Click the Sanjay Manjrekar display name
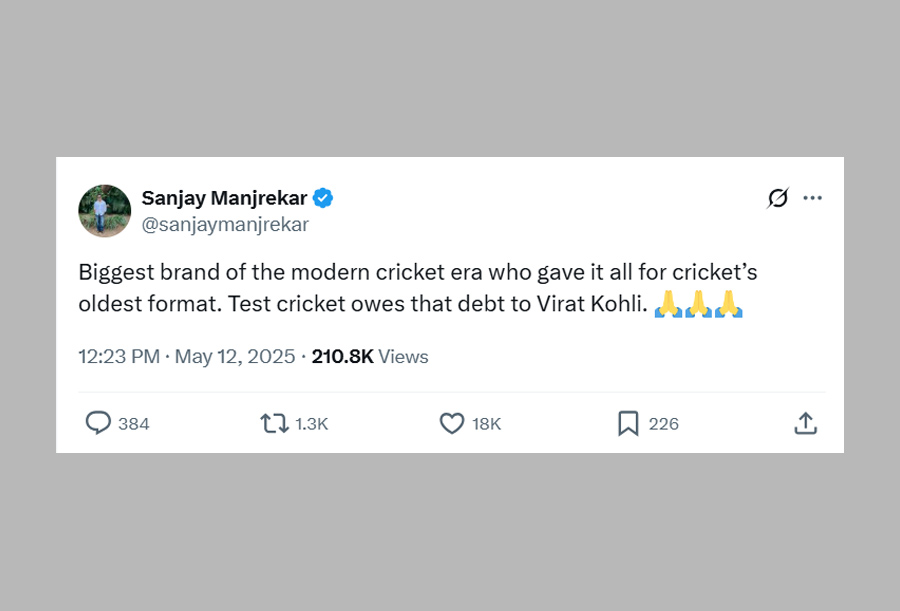900x611 pixels. point(226,198)
